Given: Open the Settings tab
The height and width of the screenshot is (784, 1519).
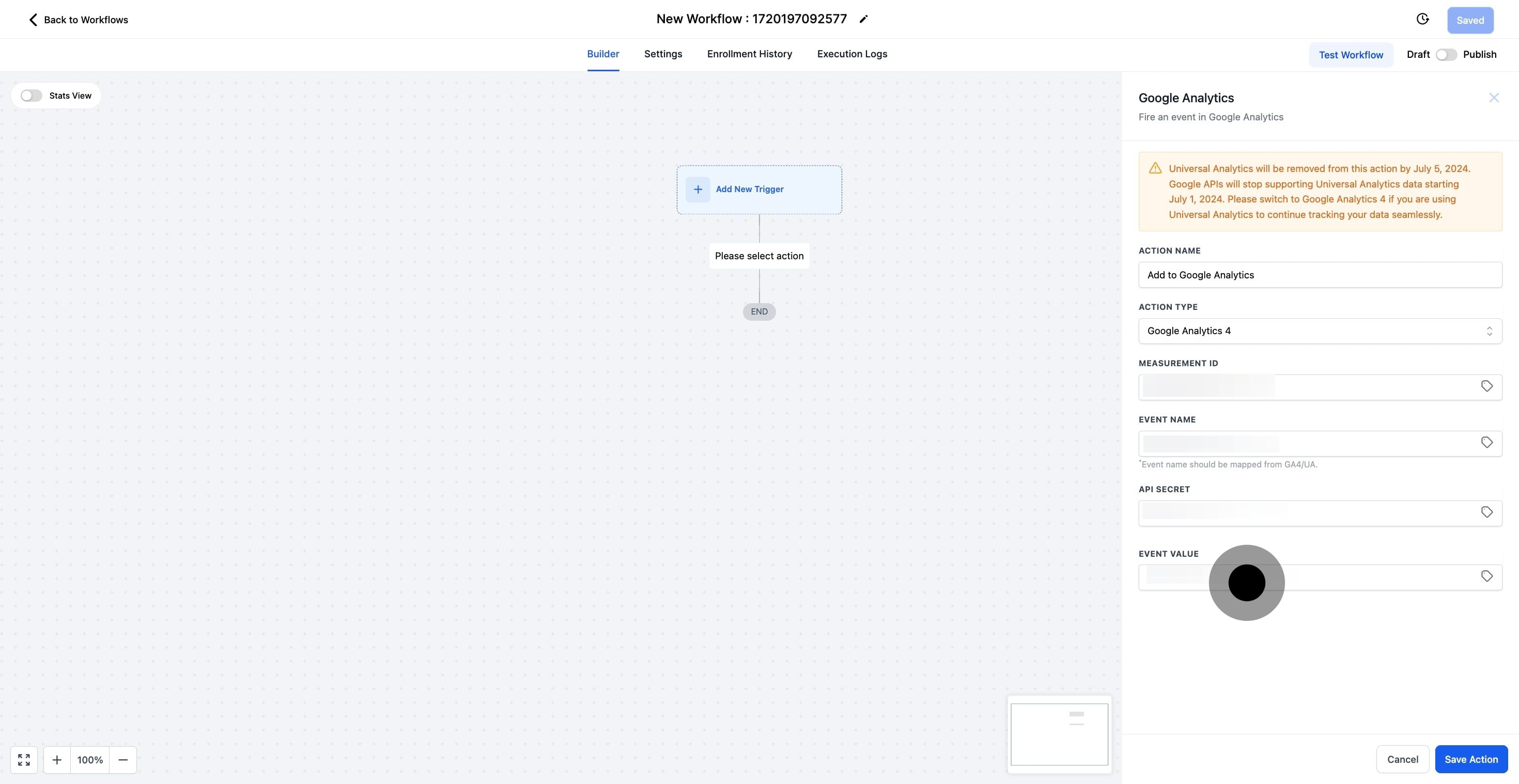Looking at the screenshot, I should tap(663, 54).
